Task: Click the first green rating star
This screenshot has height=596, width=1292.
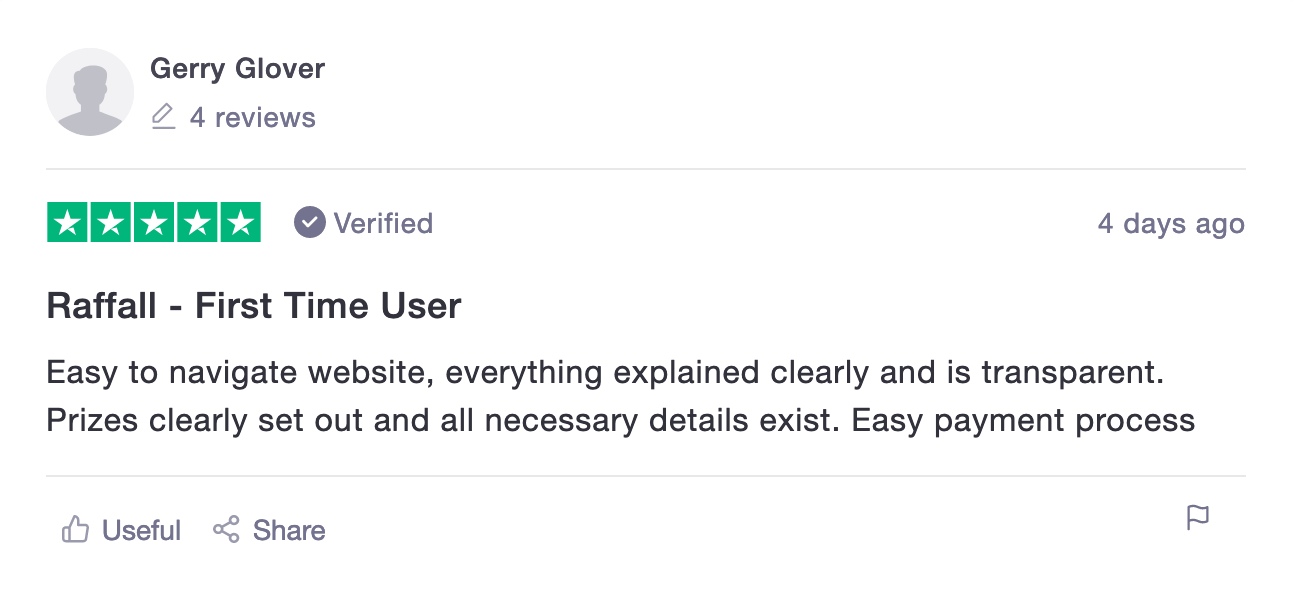Action: (68, 223)
